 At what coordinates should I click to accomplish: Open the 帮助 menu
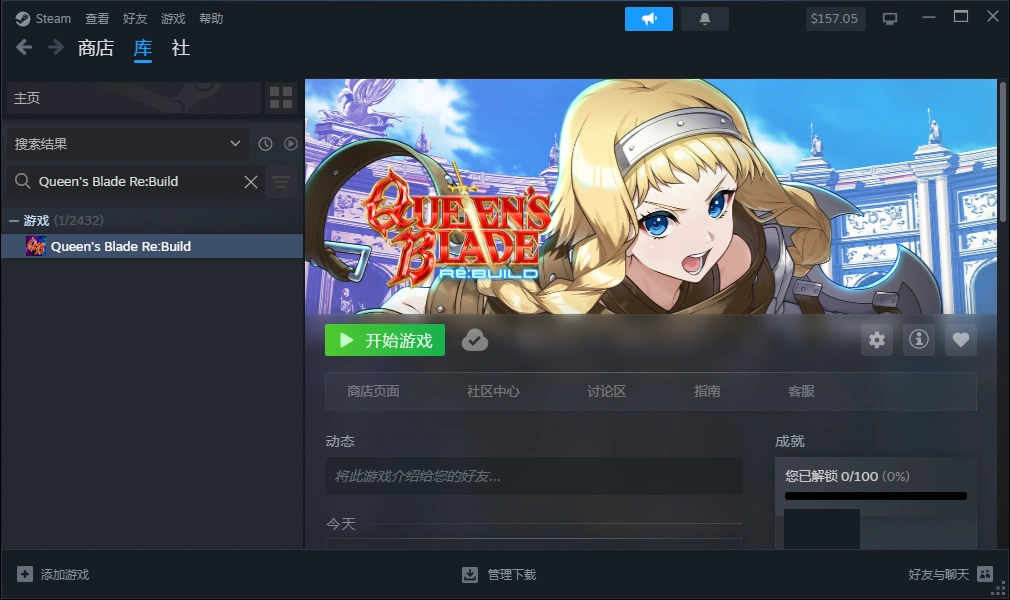(211, 19)
